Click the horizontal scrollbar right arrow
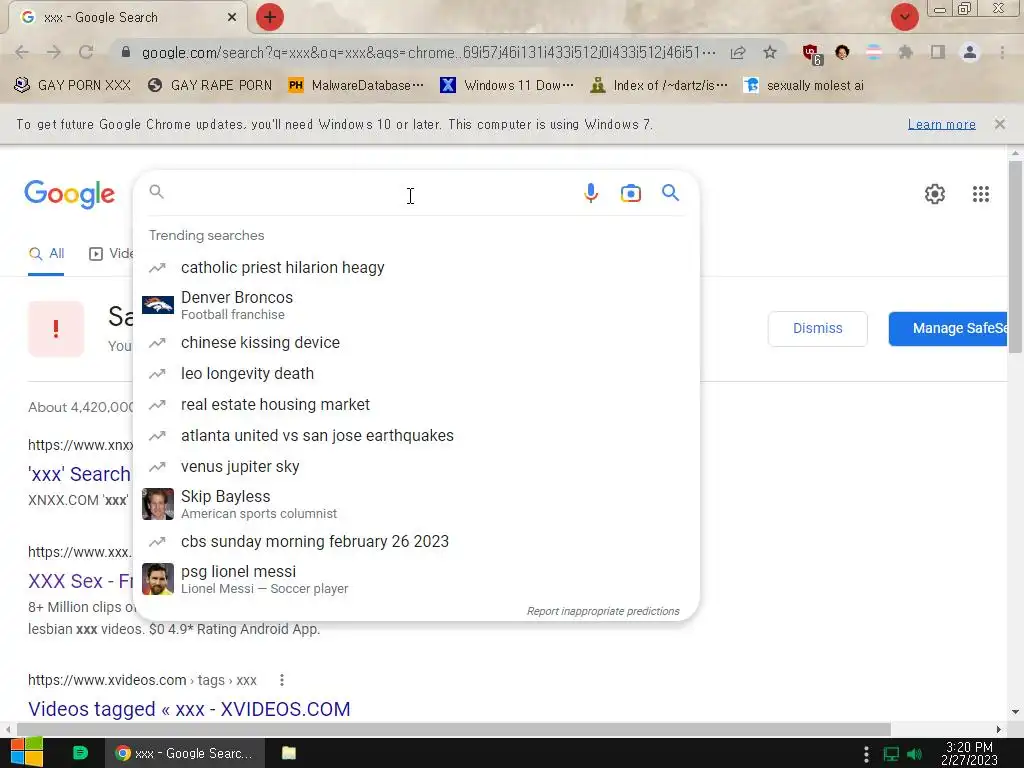Screen dimensions: 1024x768 [999, 729]
